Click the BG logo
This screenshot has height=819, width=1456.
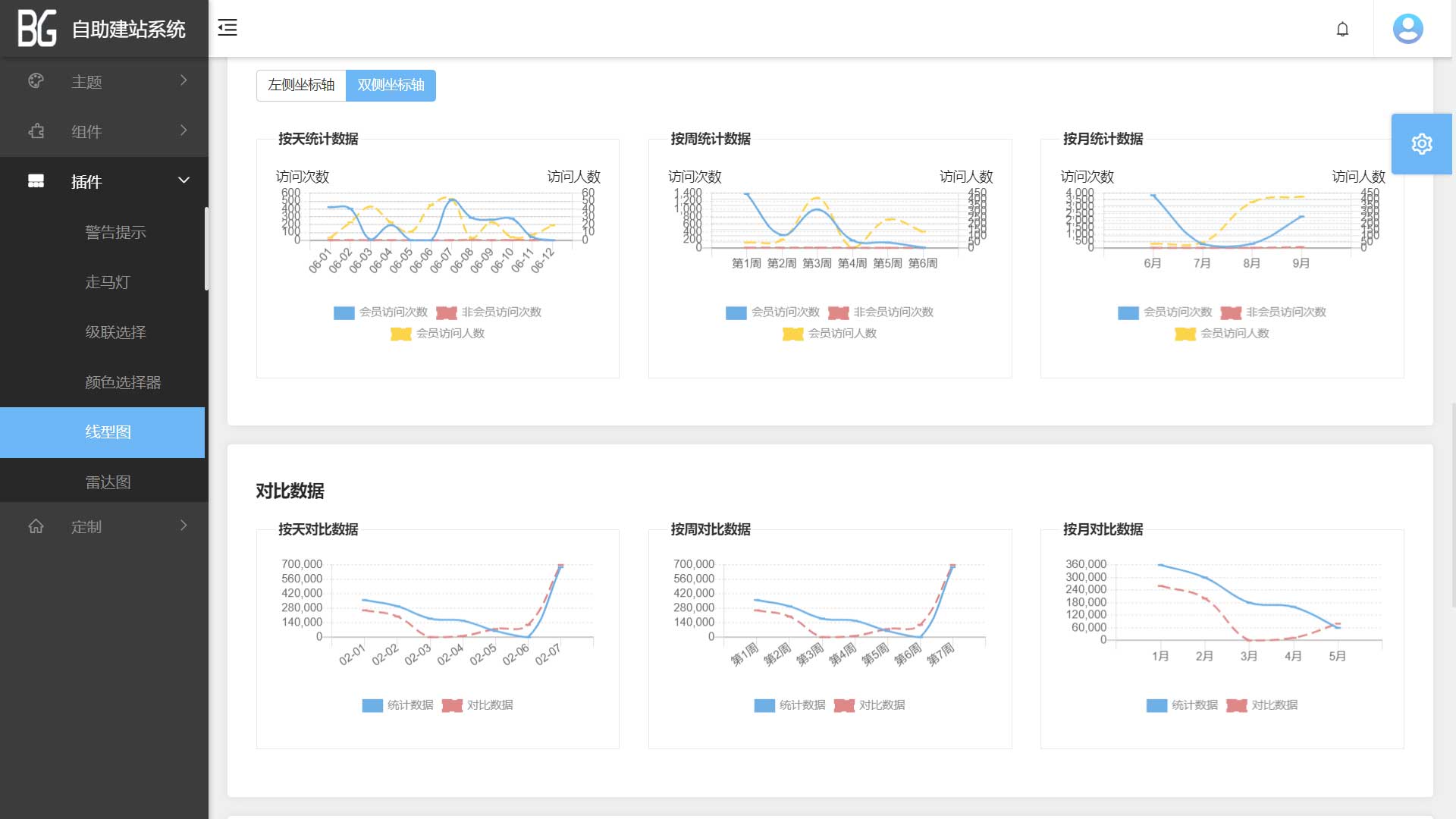tap(37, 29)
